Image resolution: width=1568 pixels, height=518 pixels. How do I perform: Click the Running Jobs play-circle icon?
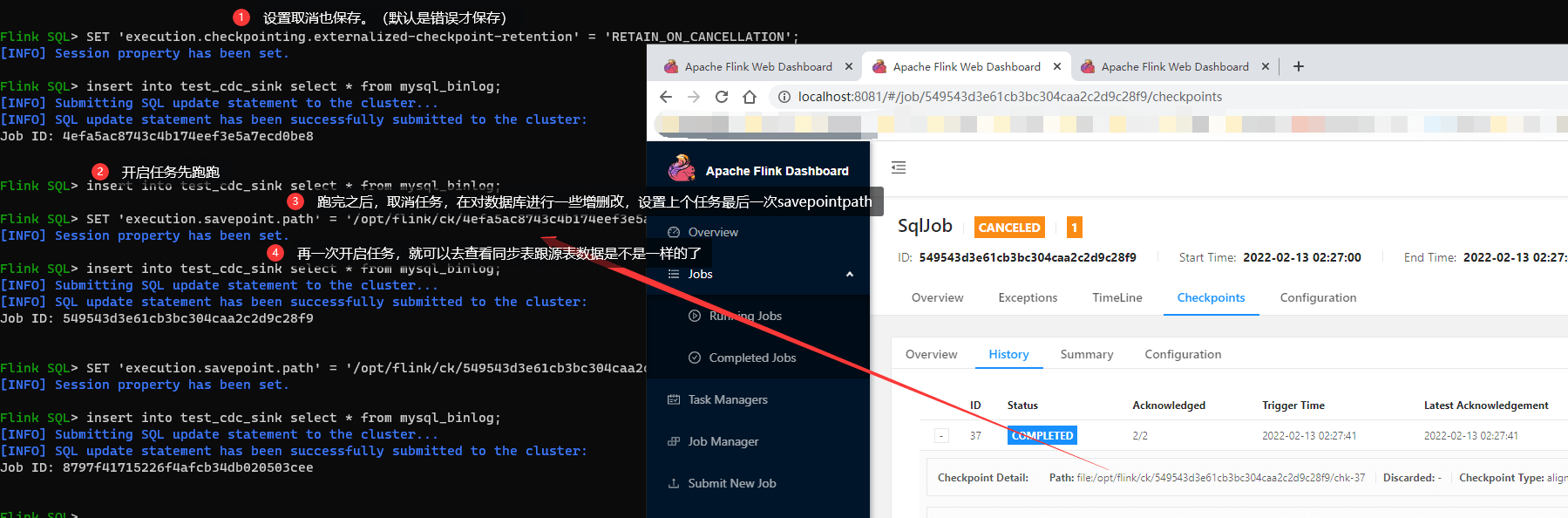coord(695,316)
